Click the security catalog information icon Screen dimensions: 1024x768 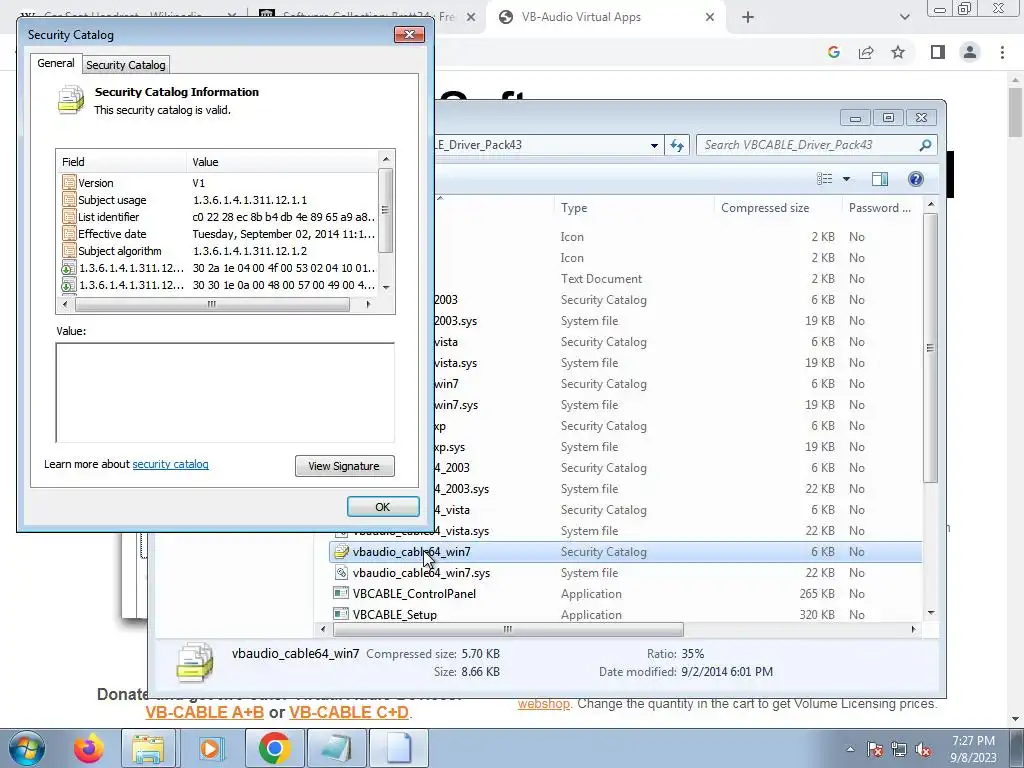pyautogui.click(x=71, y=100)
